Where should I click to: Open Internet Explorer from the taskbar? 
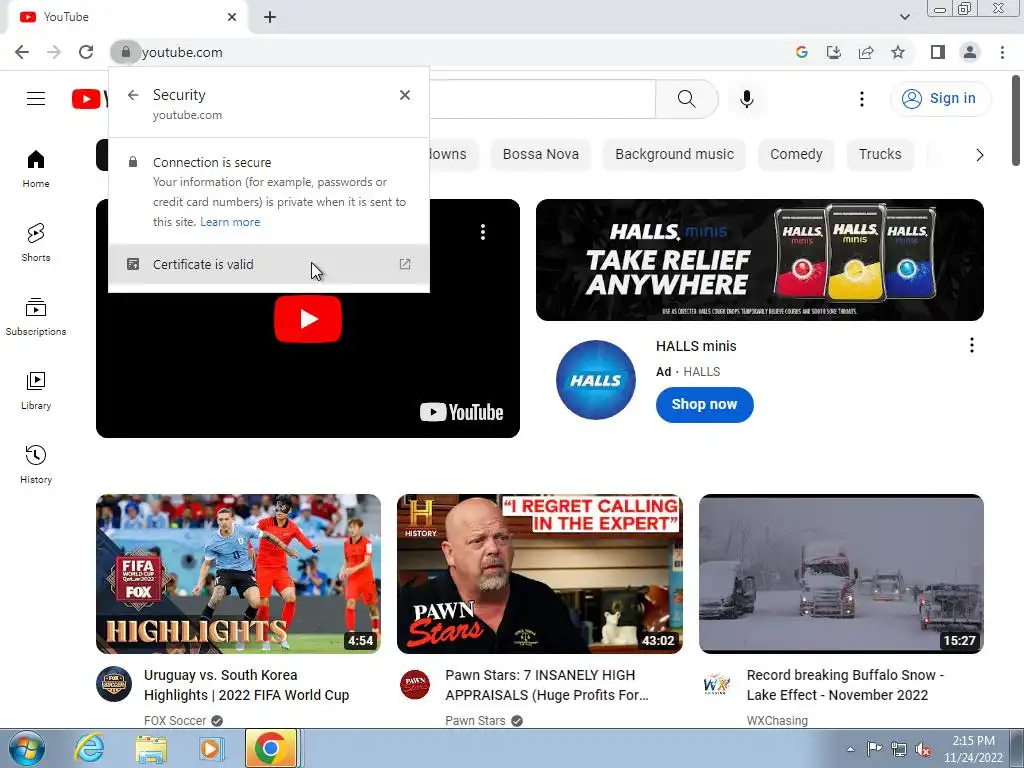(88, 748)
